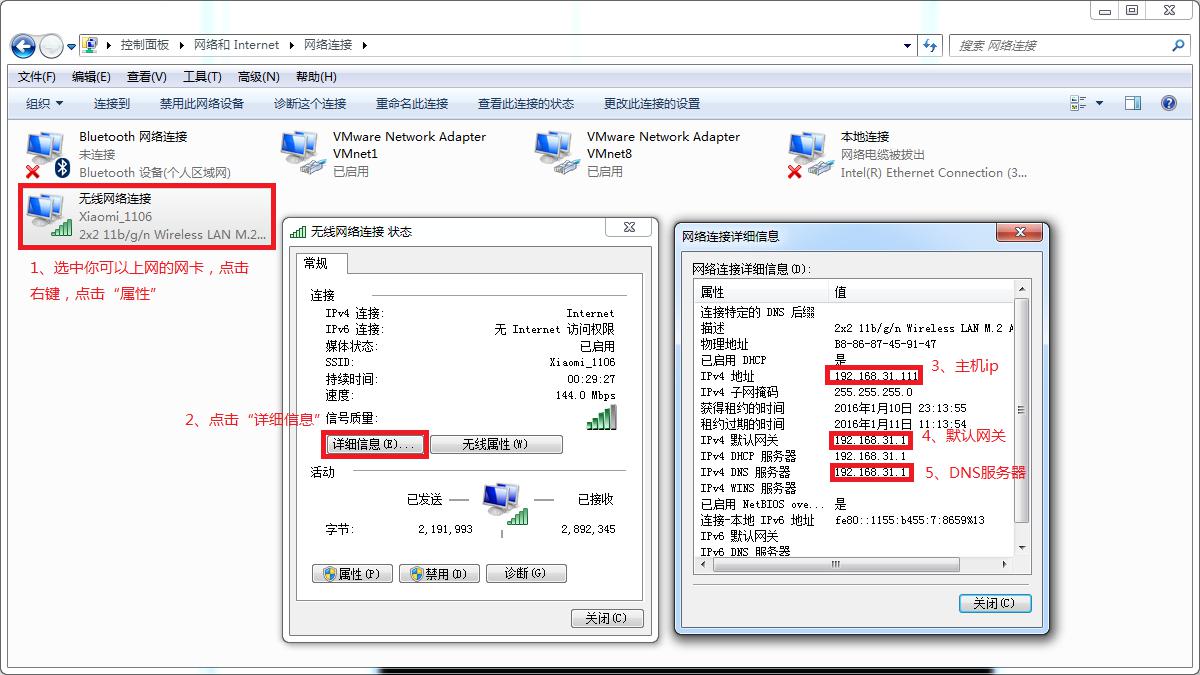Close the 无线网络连接 状态 dialog with X
The height and width of the screenshot is (675, 1200).
[x=630, y=228]
